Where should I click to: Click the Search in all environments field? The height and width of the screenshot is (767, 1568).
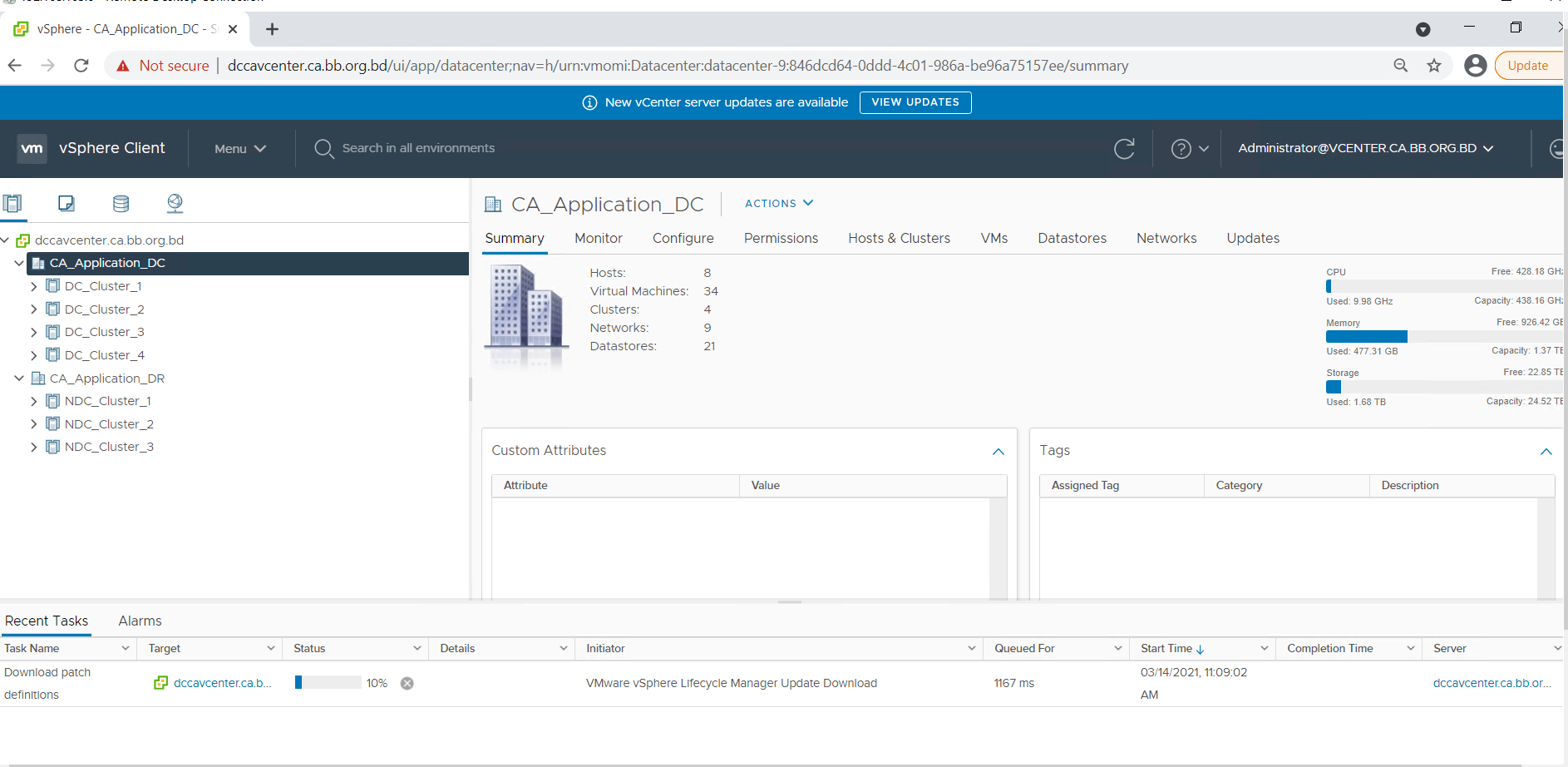pos(418,148)
